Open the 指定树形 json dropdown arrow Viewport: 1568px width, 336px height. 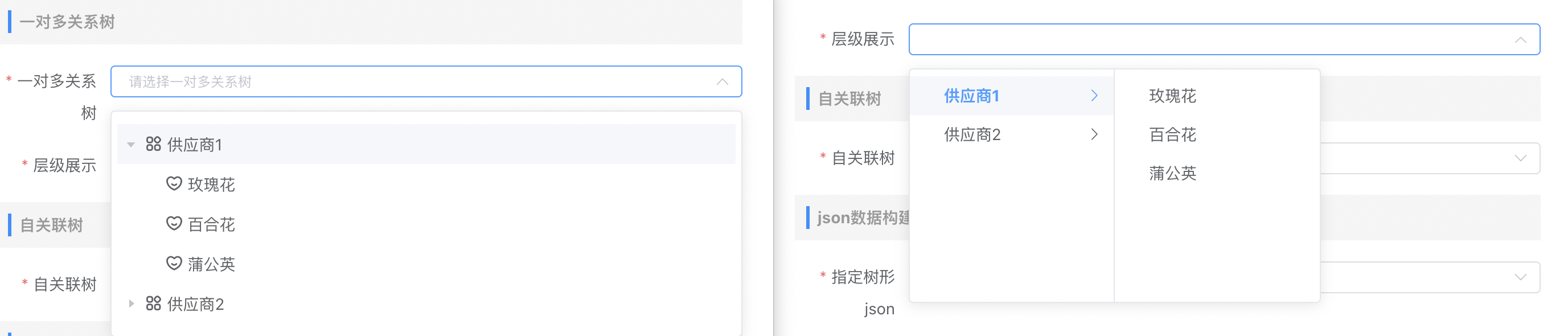[1520, 277]
